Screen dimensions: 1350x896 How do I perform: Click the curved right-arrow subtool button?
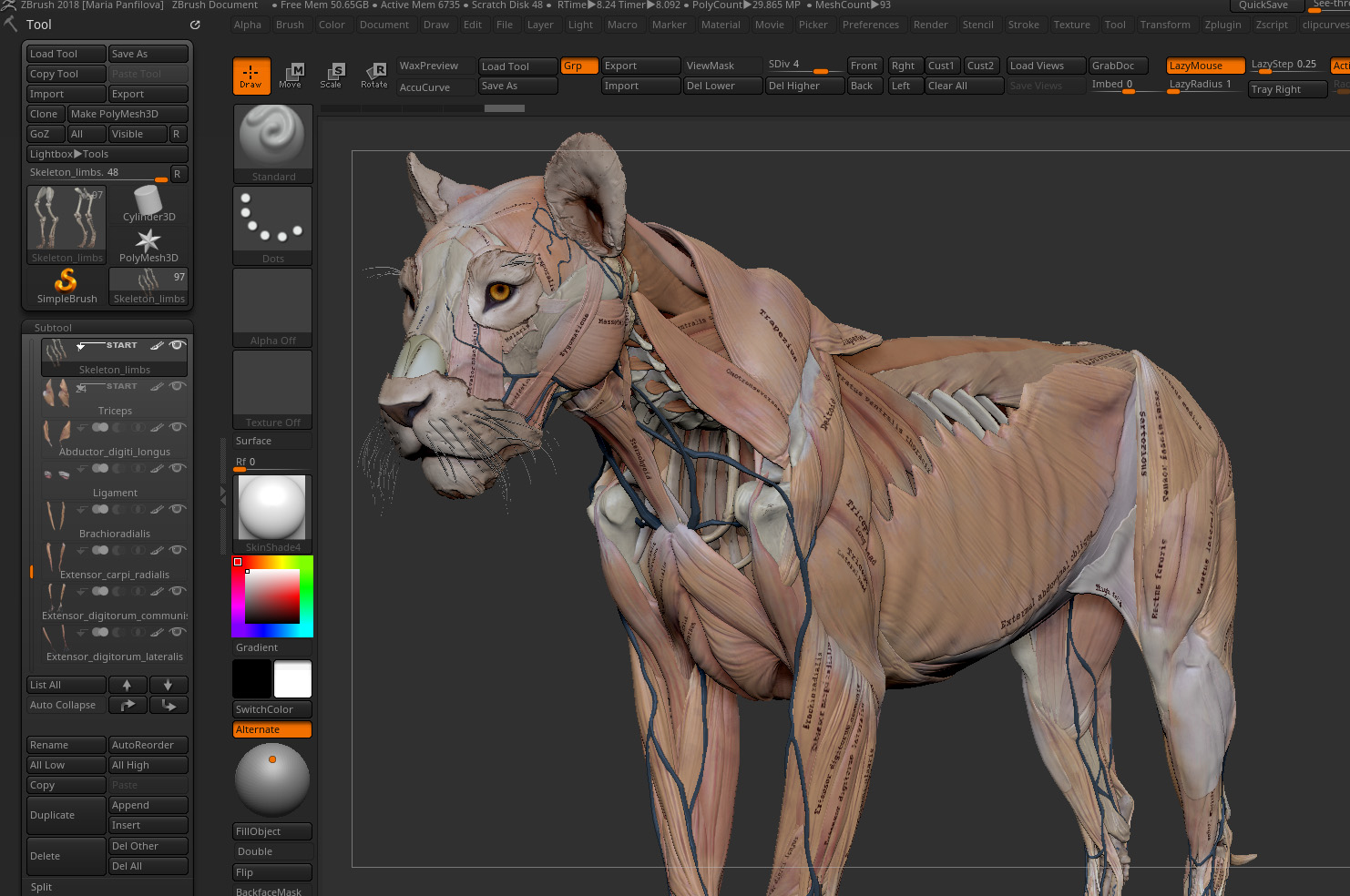pyautogui.click(x=128, y=705)
